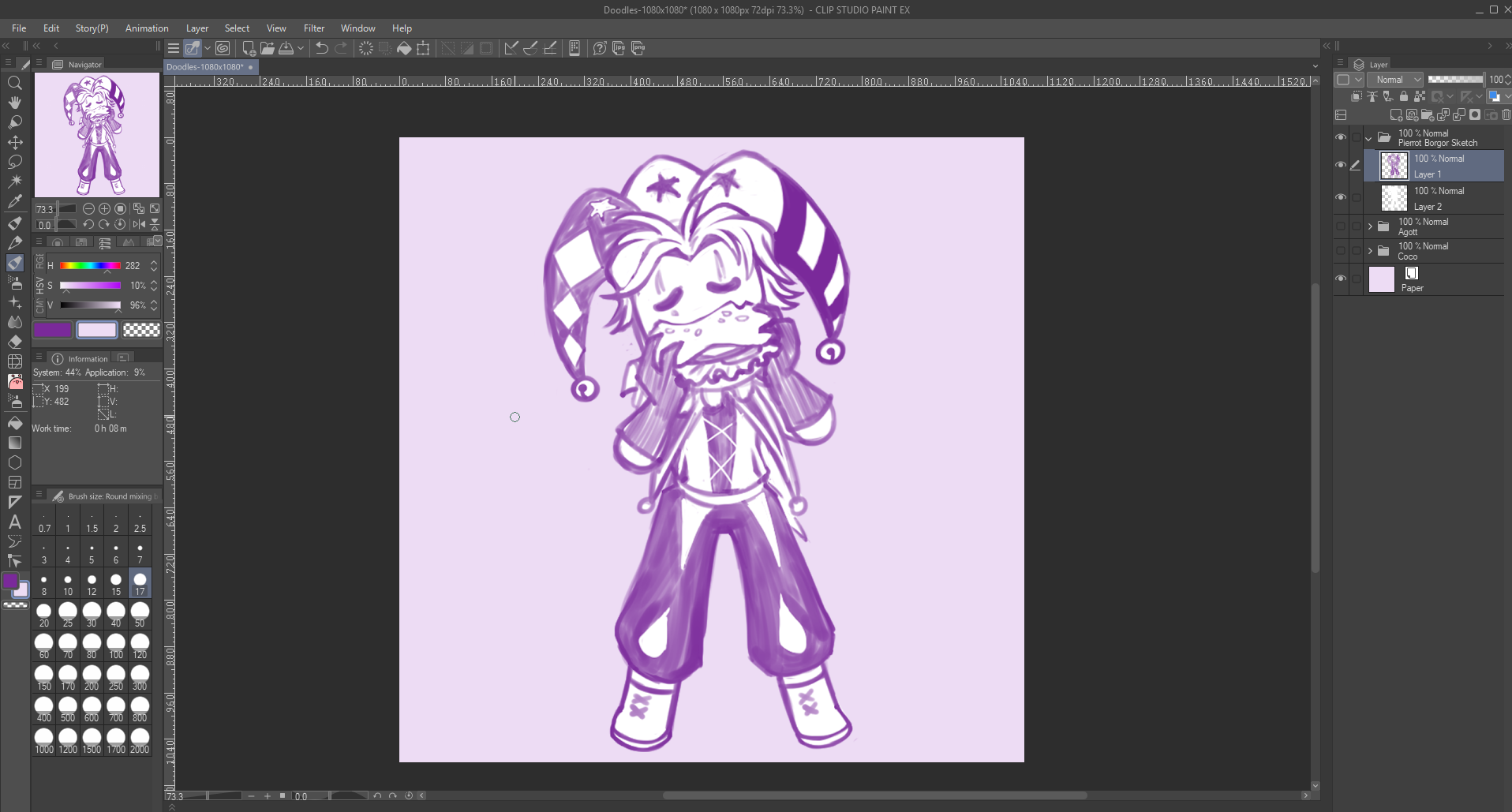
Task: Choose the 8 brush size preset
Action: tap(44, 582)
